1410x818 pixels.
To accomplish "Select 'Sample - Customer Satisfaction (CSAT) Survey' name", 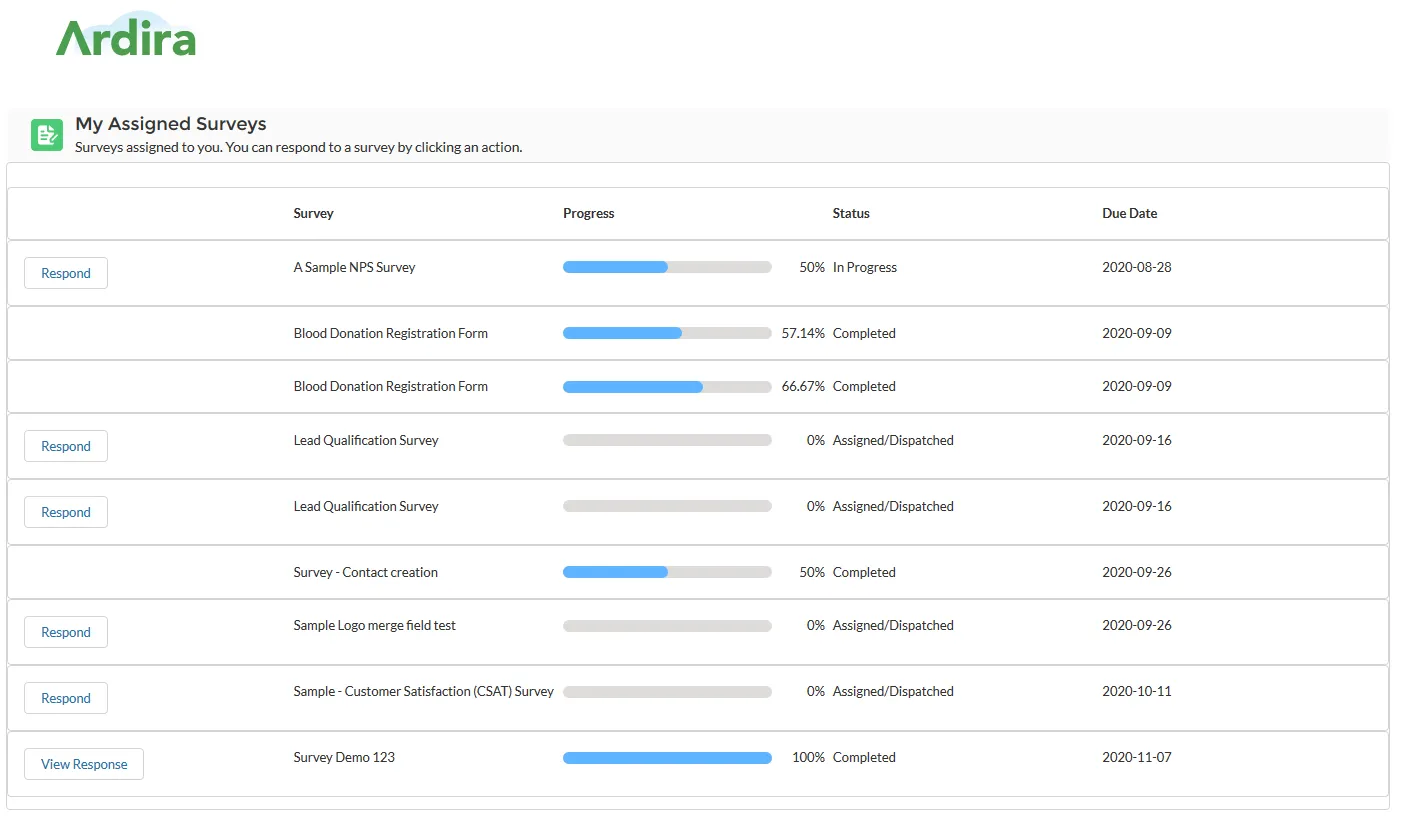I will 424,691.
